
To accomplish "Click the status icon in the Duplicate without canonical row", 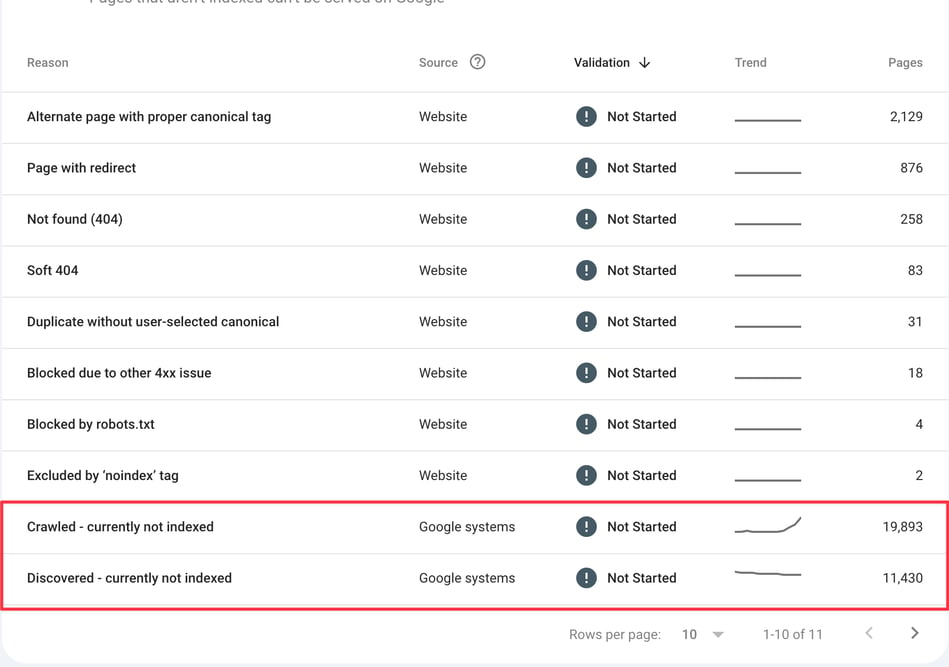I will click(586, 321).
